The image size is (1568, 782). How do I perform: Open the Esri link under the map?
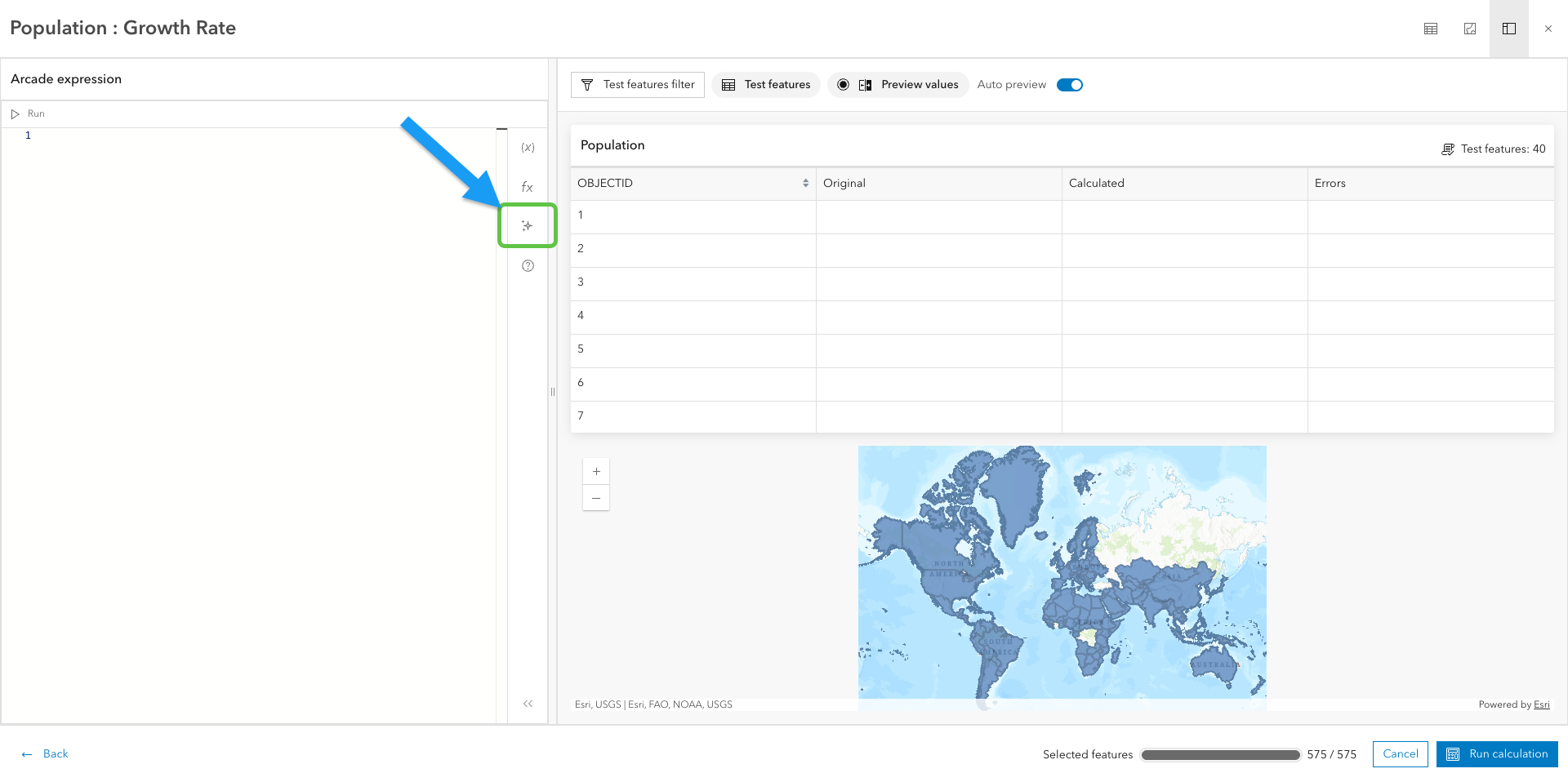click(1542, 704)
